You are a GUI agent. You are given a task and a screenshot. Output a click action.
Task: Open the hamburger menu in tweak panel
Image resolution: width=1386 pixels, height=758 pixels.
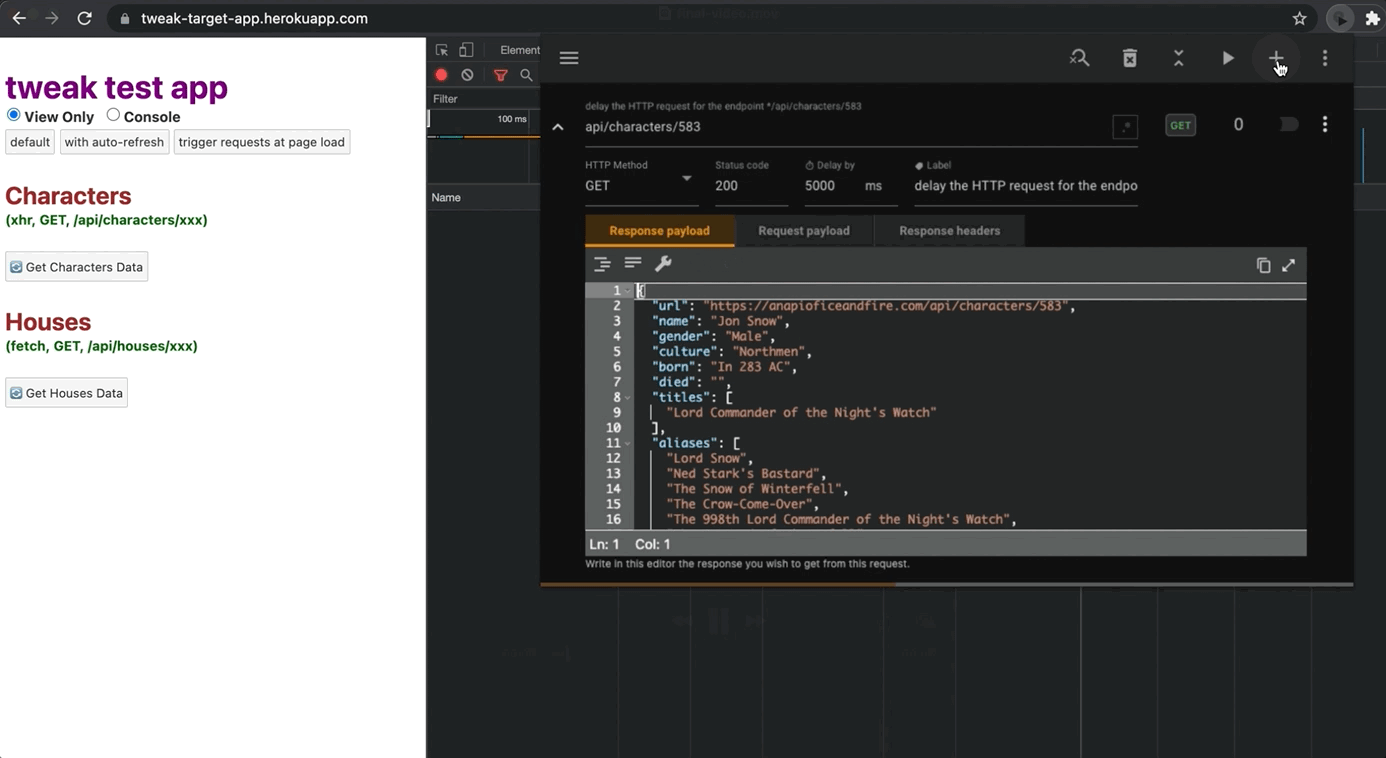click(569, 58)
